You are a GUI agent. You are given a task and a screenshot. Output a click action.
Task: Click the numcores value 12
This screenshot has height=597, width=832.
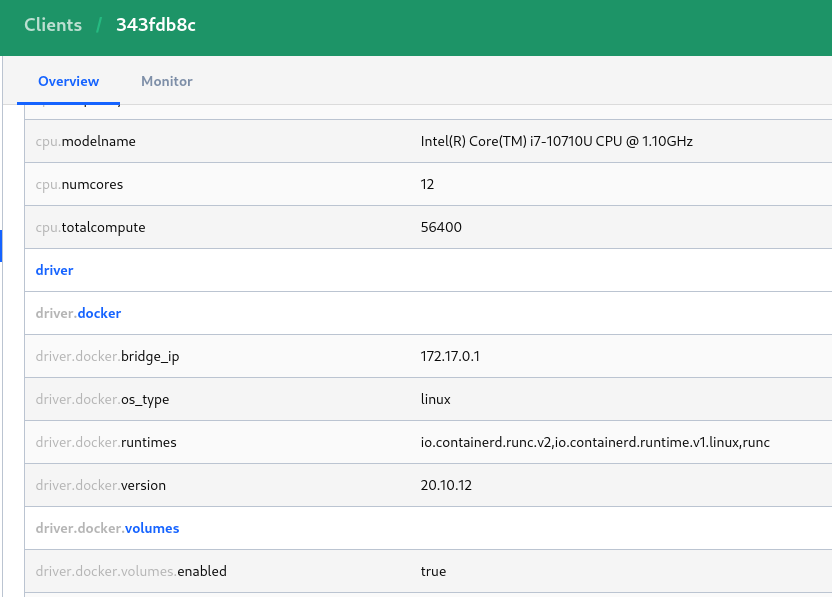427,184
